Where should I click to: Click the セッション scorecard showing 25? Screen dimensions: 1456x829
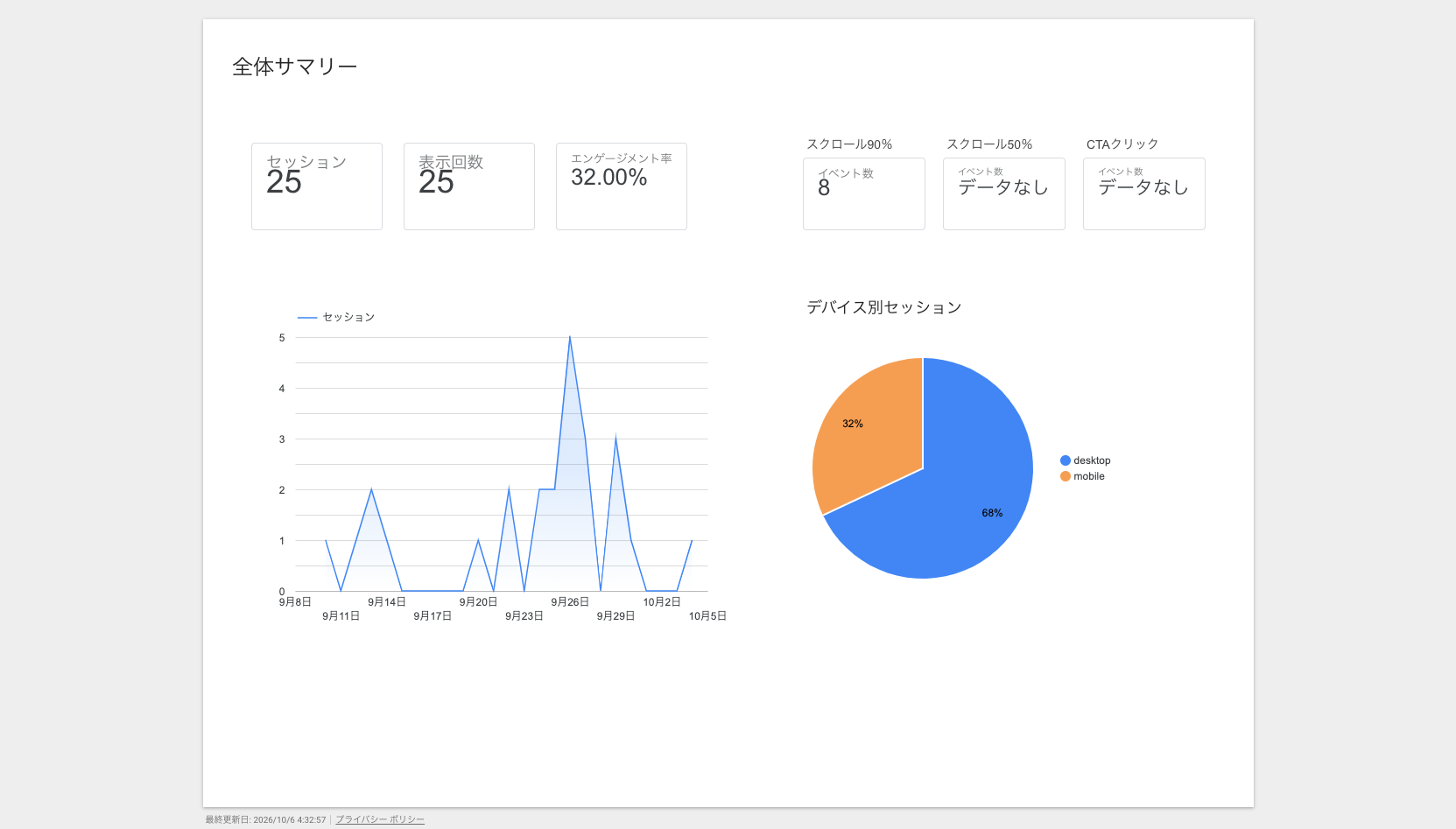[x=317, y=186]
